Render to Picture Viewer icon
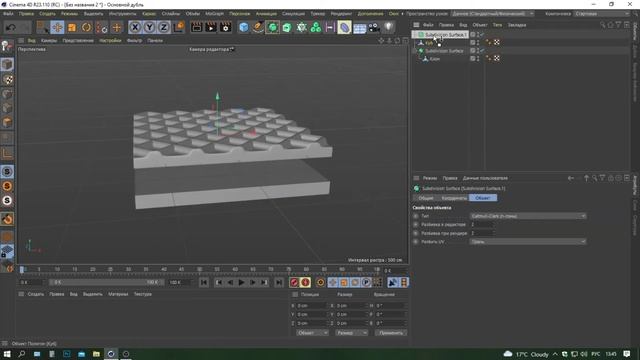The height and width of the screenshot is (360, 640). pos(211,27)
